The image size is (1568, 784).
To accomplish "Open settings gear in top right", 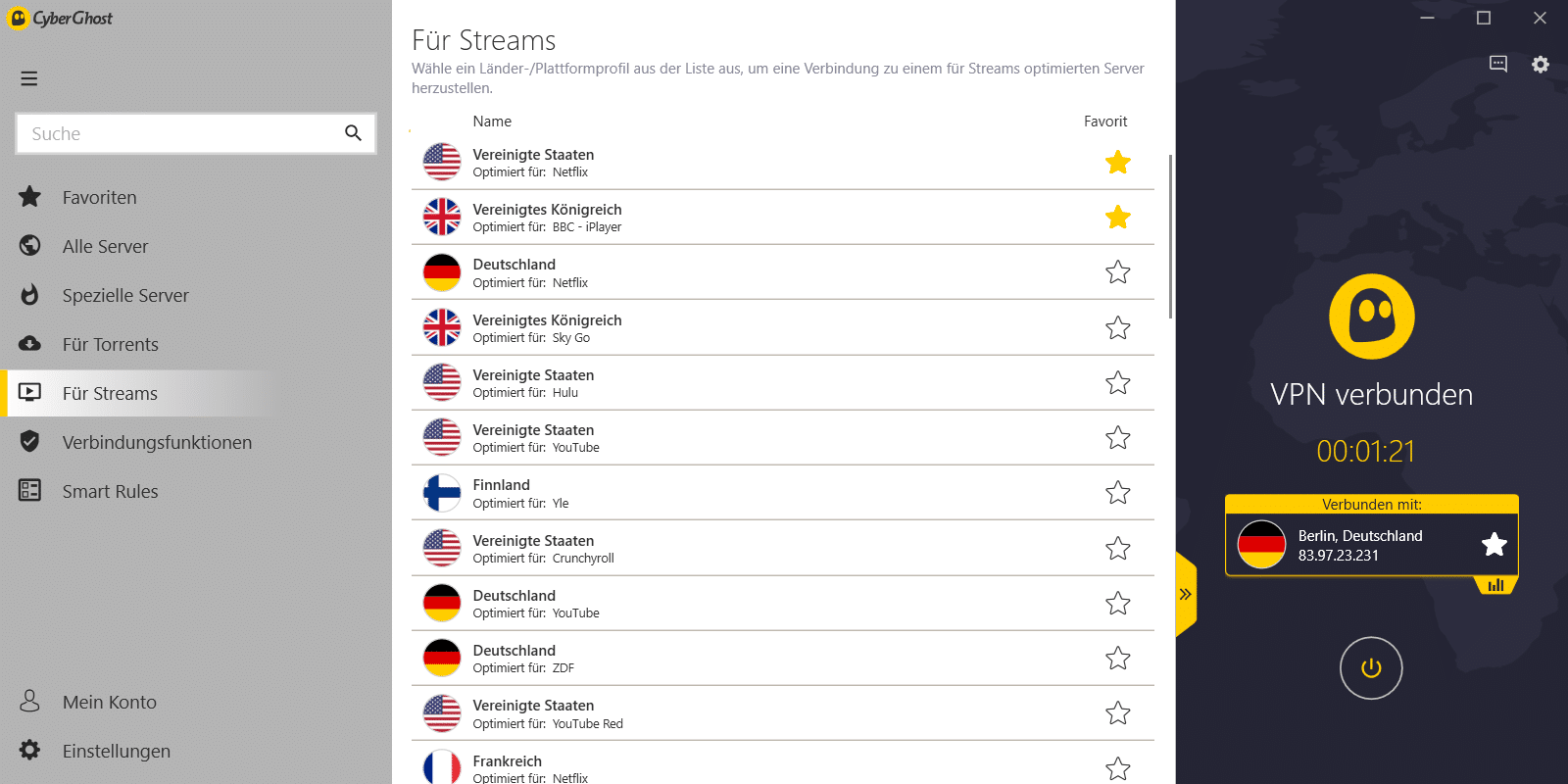I will point(1541,65).
